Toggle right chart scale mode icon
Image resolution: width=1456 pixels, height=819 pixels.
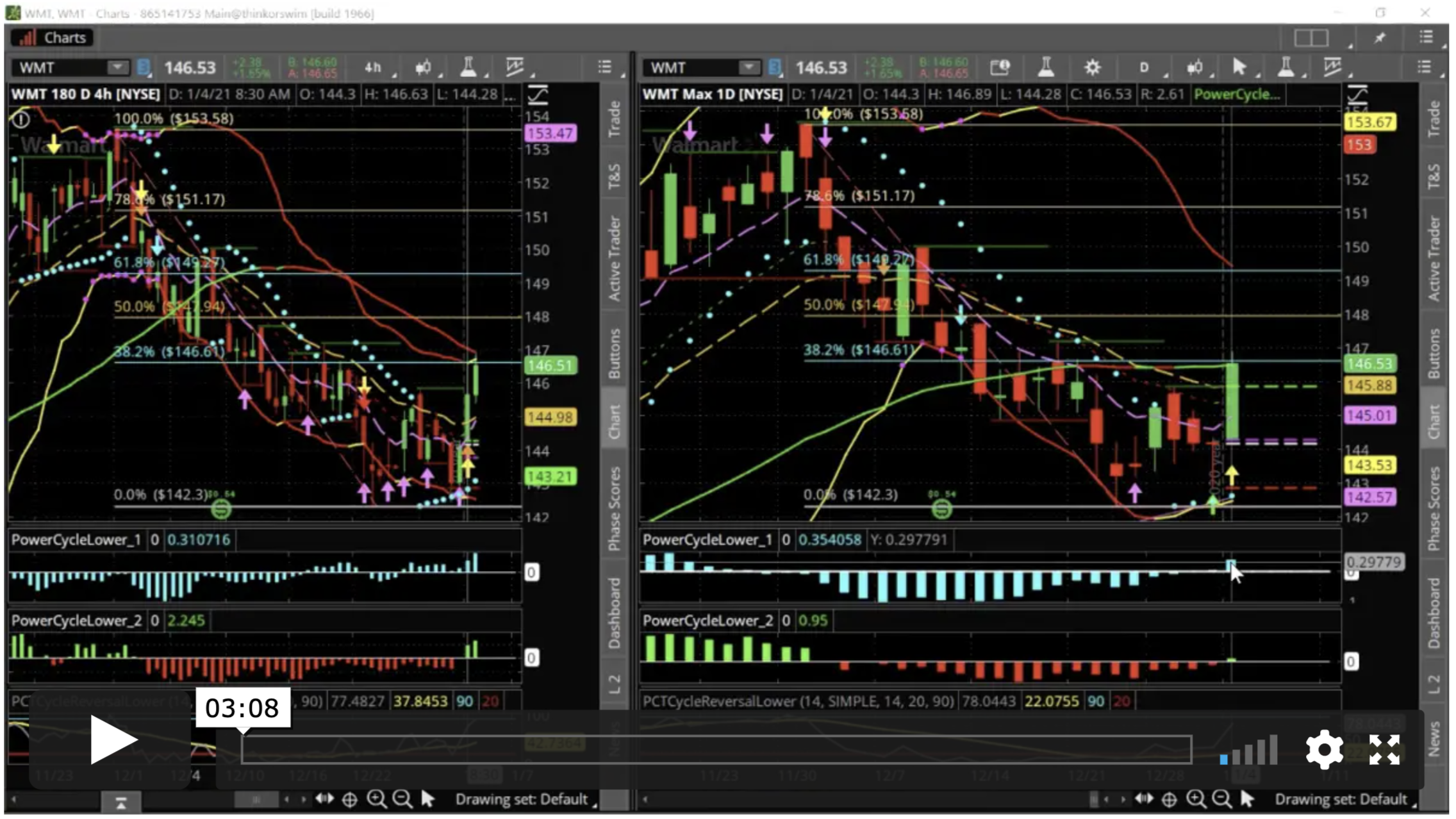point(1357,95)
